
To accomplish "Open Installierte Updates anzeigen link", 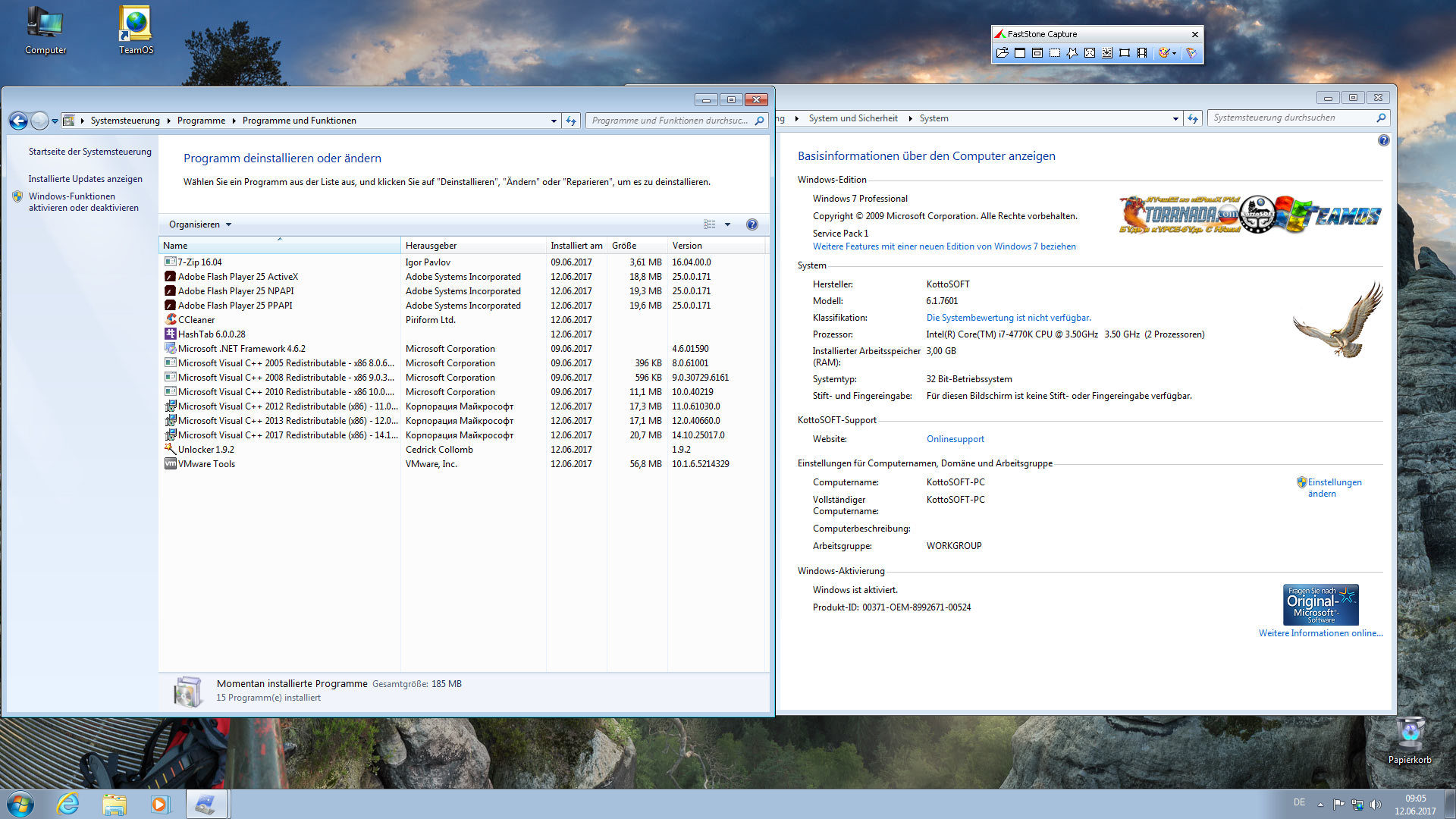I will coord(86,179).
